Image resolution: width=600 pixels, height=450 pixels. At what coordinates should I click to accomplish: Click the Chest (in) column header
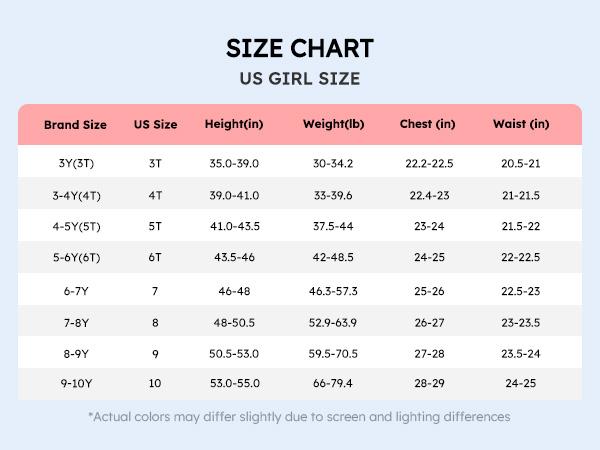pyautogui.click(x=427, y=125)
